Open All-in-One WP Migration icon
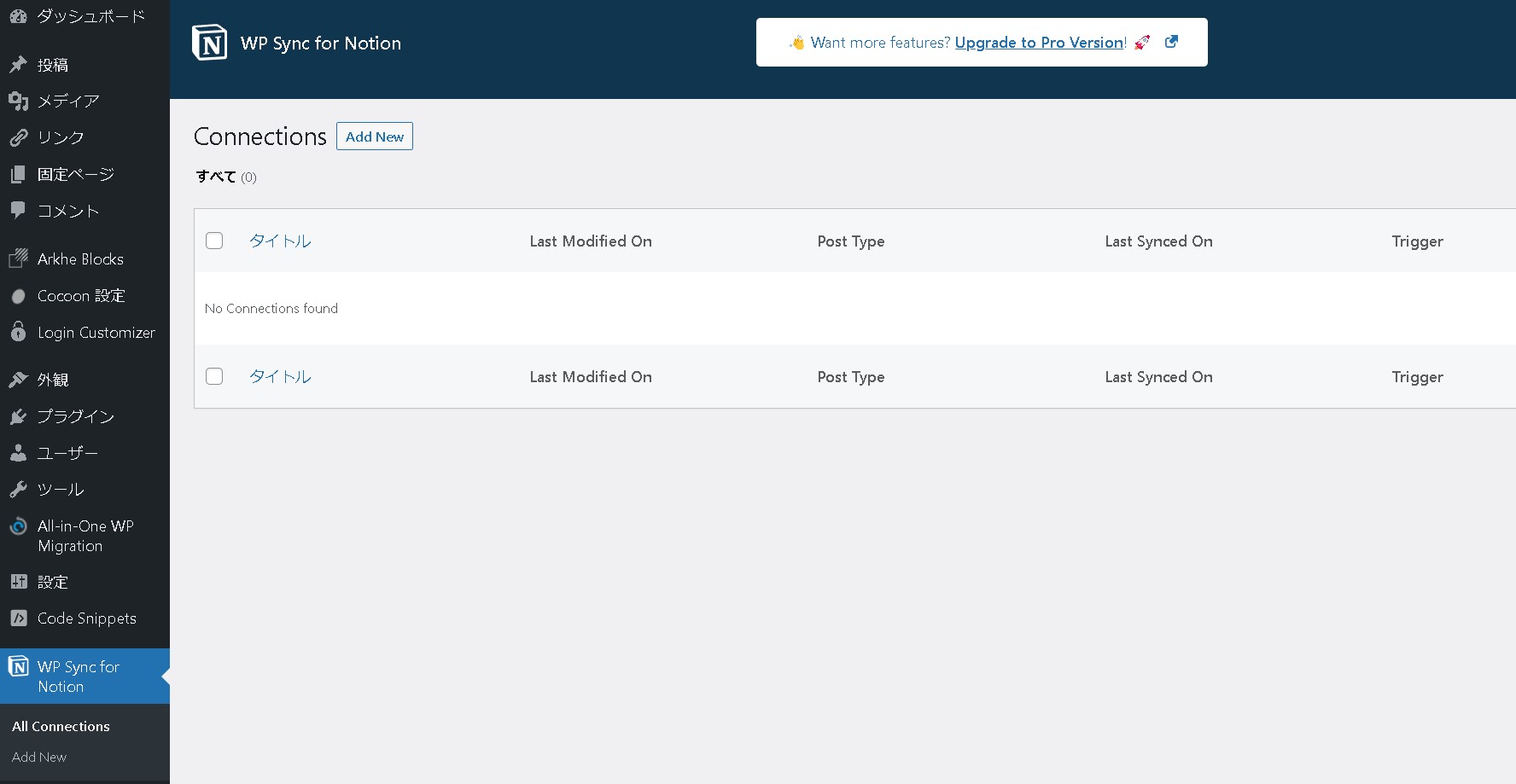Image resolution: width=1516 pixels, height=784 pixels. [x=17, y=526]
